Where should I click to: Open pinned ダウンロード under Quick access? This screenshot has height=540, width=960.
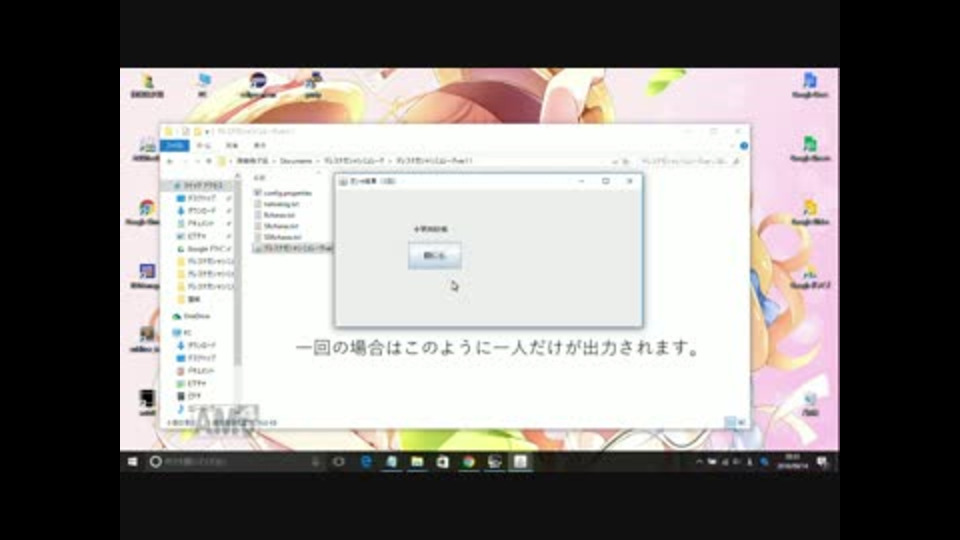pyautogui.click(x=201, y=211)
